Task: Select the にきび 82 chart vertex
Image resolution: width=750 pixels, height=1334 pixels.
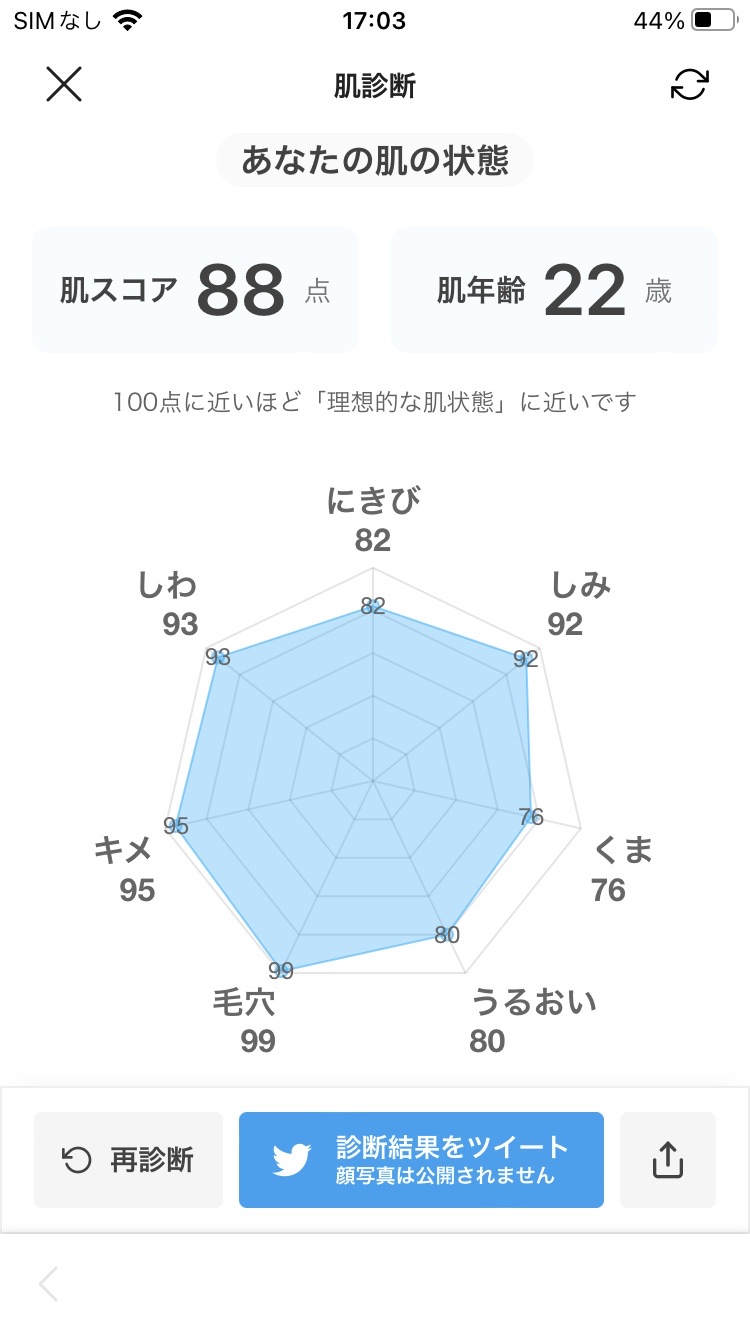Action: 374,608
